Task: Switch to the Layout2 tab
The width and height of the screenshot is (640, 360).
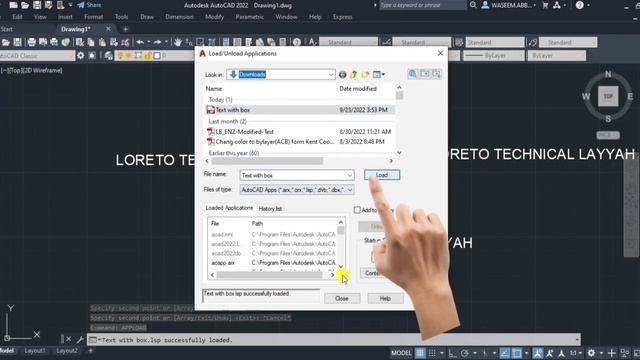Action: click(x=67, y=351)
